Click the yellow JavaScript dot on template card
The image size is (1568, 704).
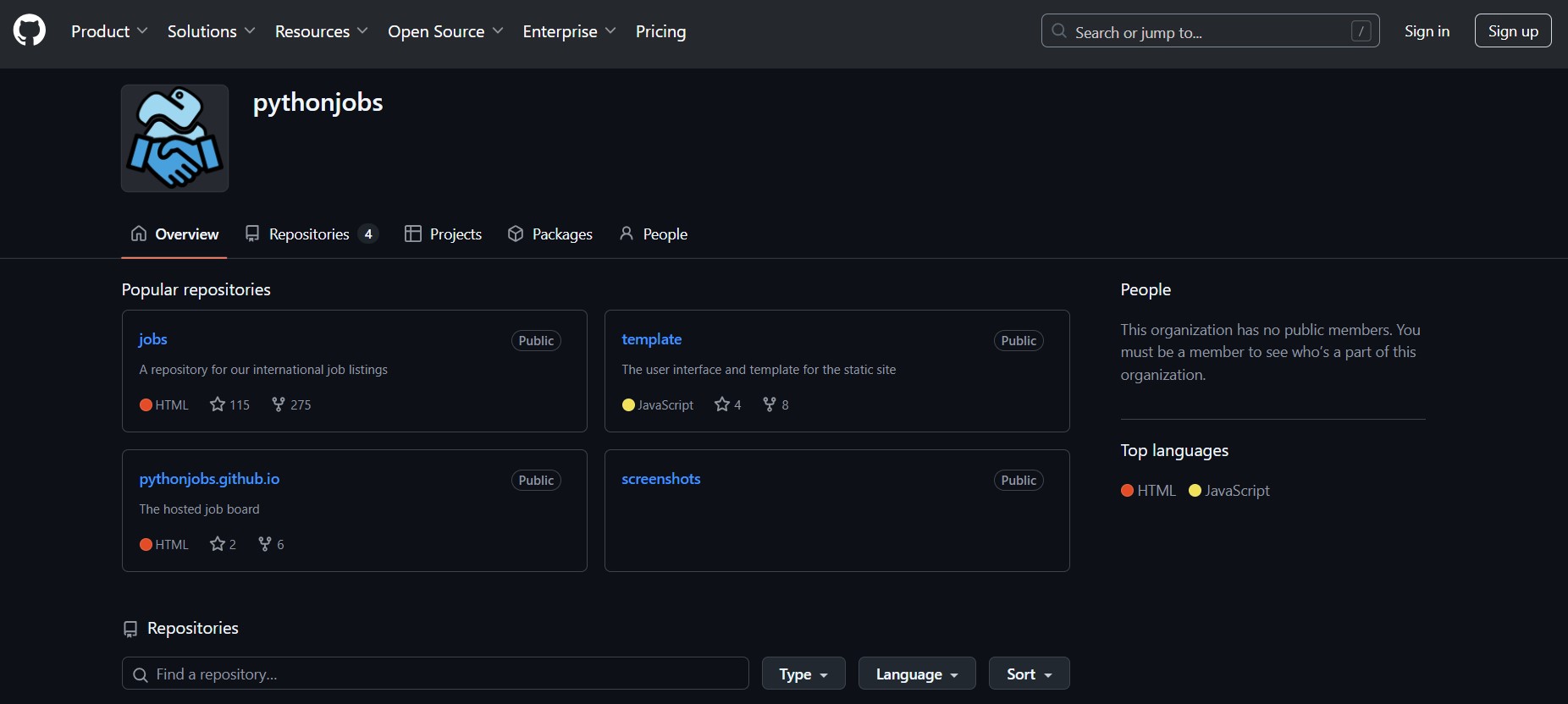[628, 405]
